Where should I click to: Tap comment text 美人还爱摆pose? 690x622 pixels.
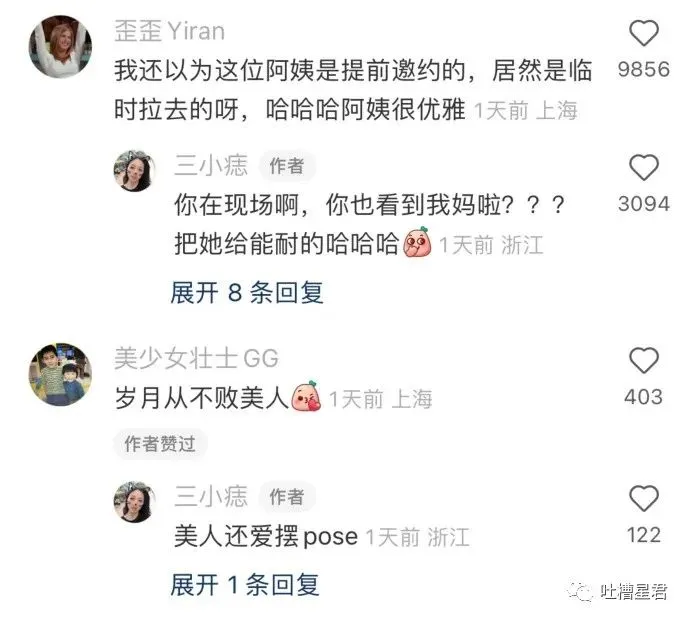click(x=266, y=536)
